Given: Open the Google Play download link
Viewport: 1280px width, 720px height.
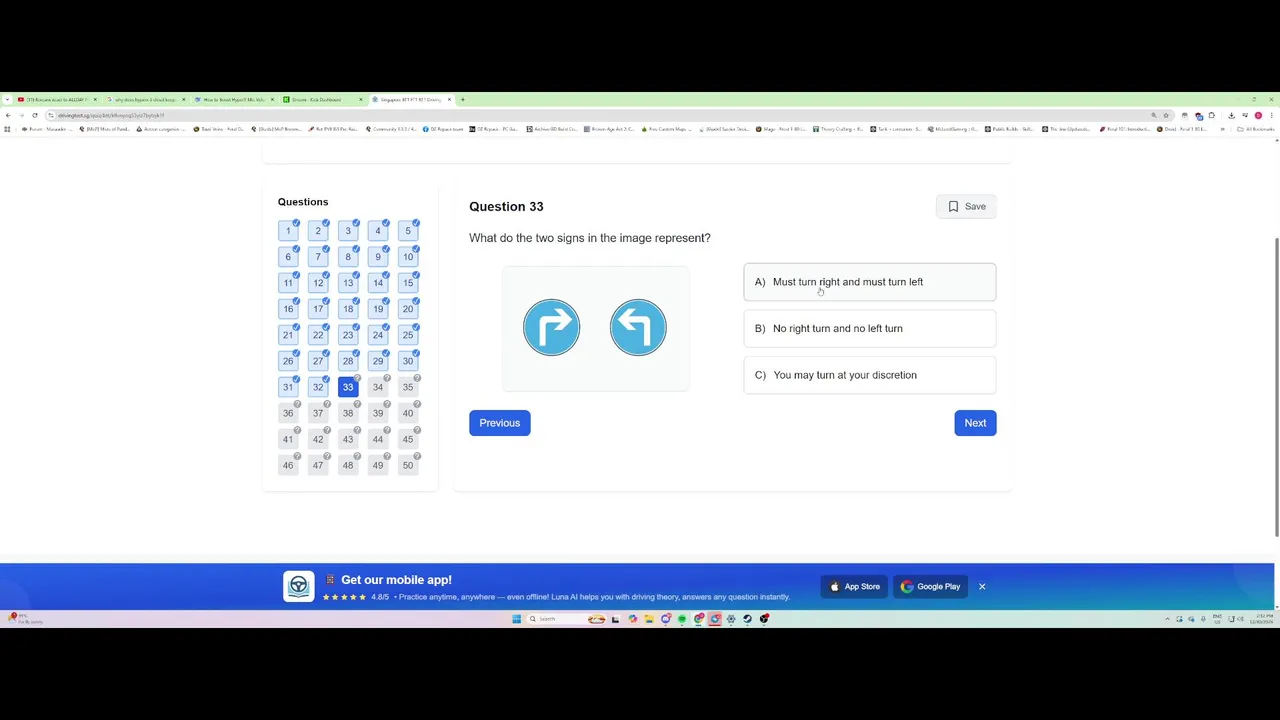Looking at the screenshot, I should [x=930, y=586].
